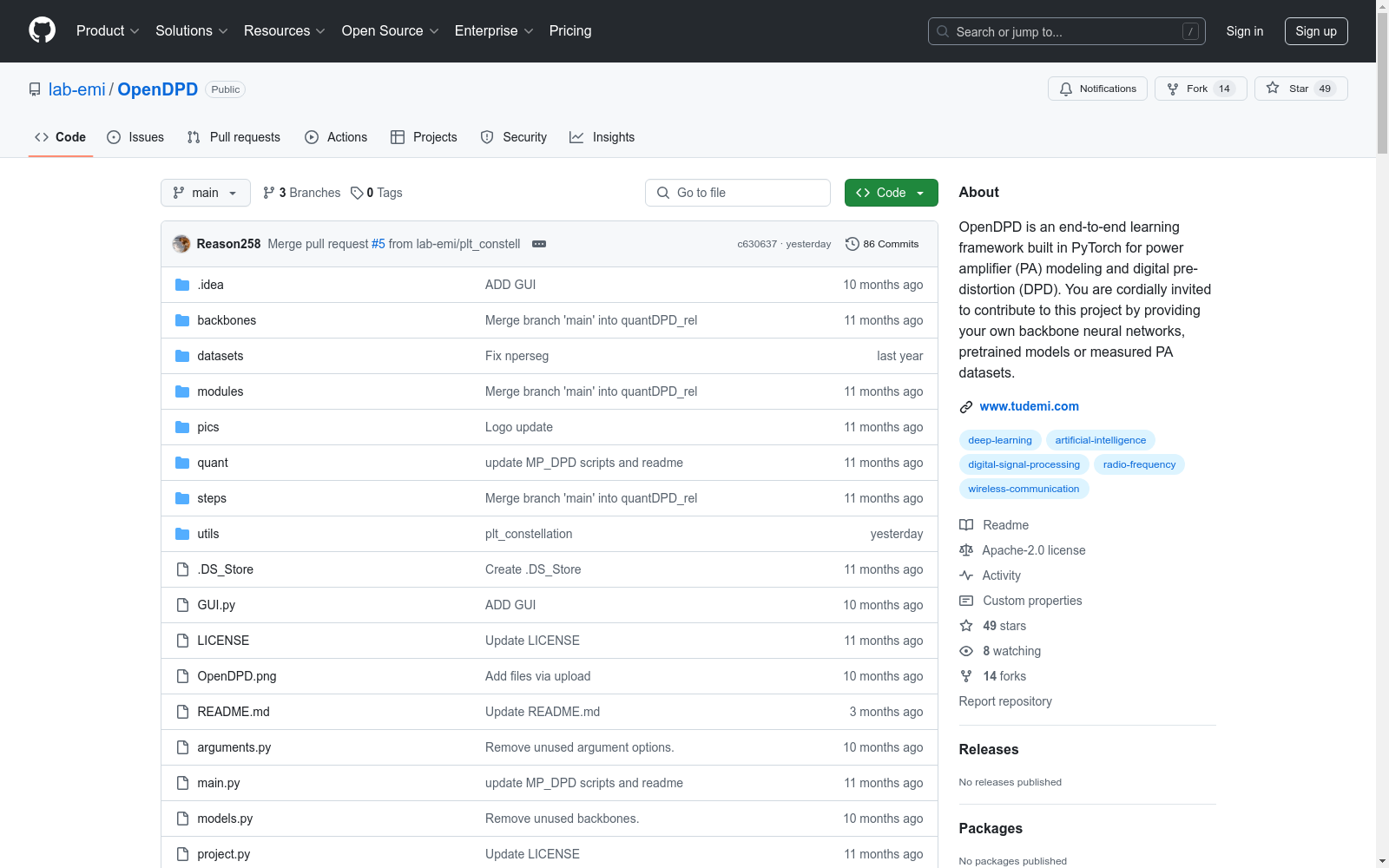Click the README.md file icon
This screenshot has height=868, width=1389.
tap(182, 712)
